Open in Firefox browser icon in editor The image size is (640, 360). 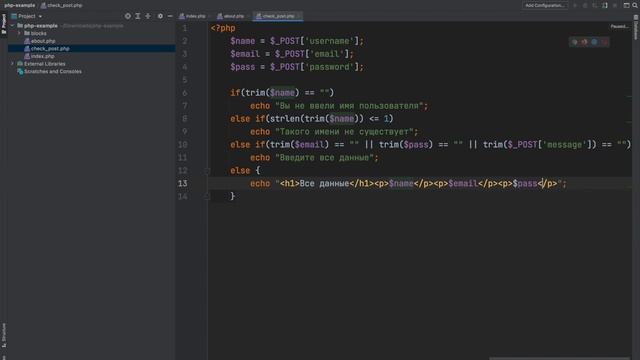(x=584, y=42)
